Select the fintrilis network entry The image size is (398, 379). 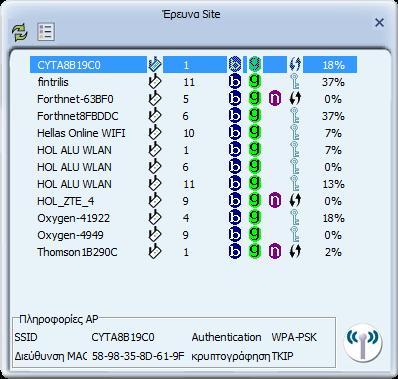click(x=193, y=82)
